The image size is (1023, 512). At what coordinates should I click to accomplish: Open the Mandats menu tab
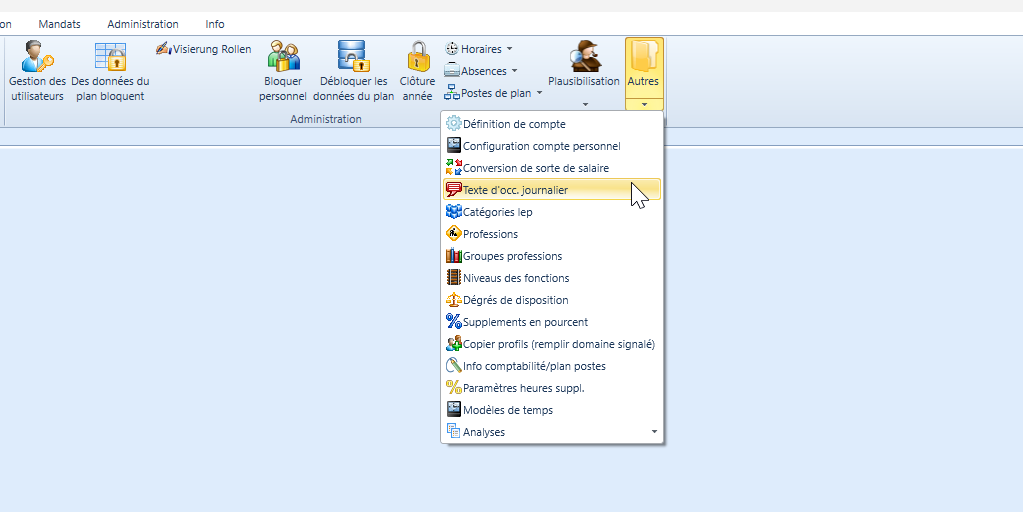(x=59, y=24)
